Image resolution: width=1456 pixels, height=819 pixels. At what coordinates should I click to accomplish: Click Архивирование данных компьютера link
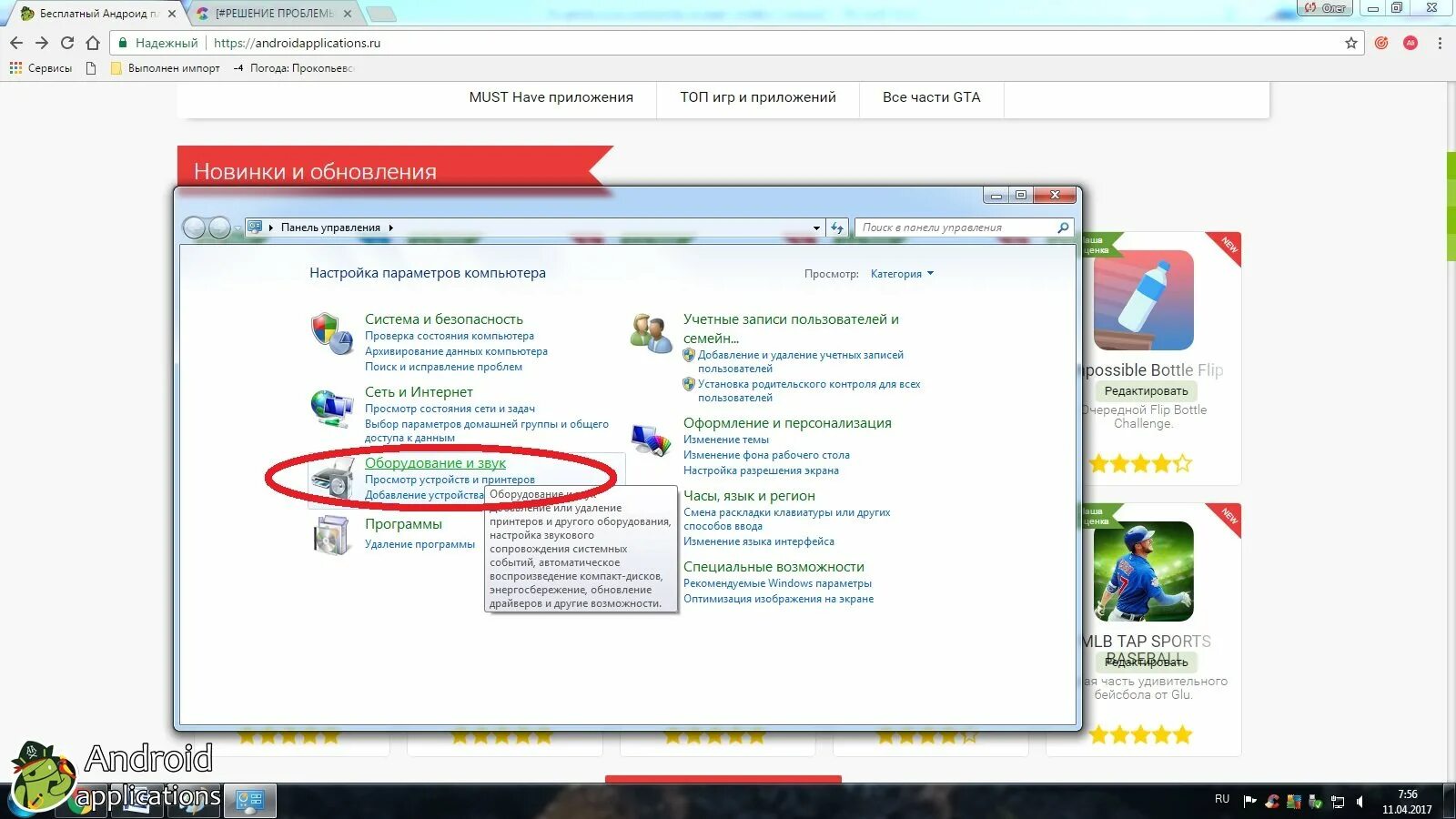tap(456, 351)
